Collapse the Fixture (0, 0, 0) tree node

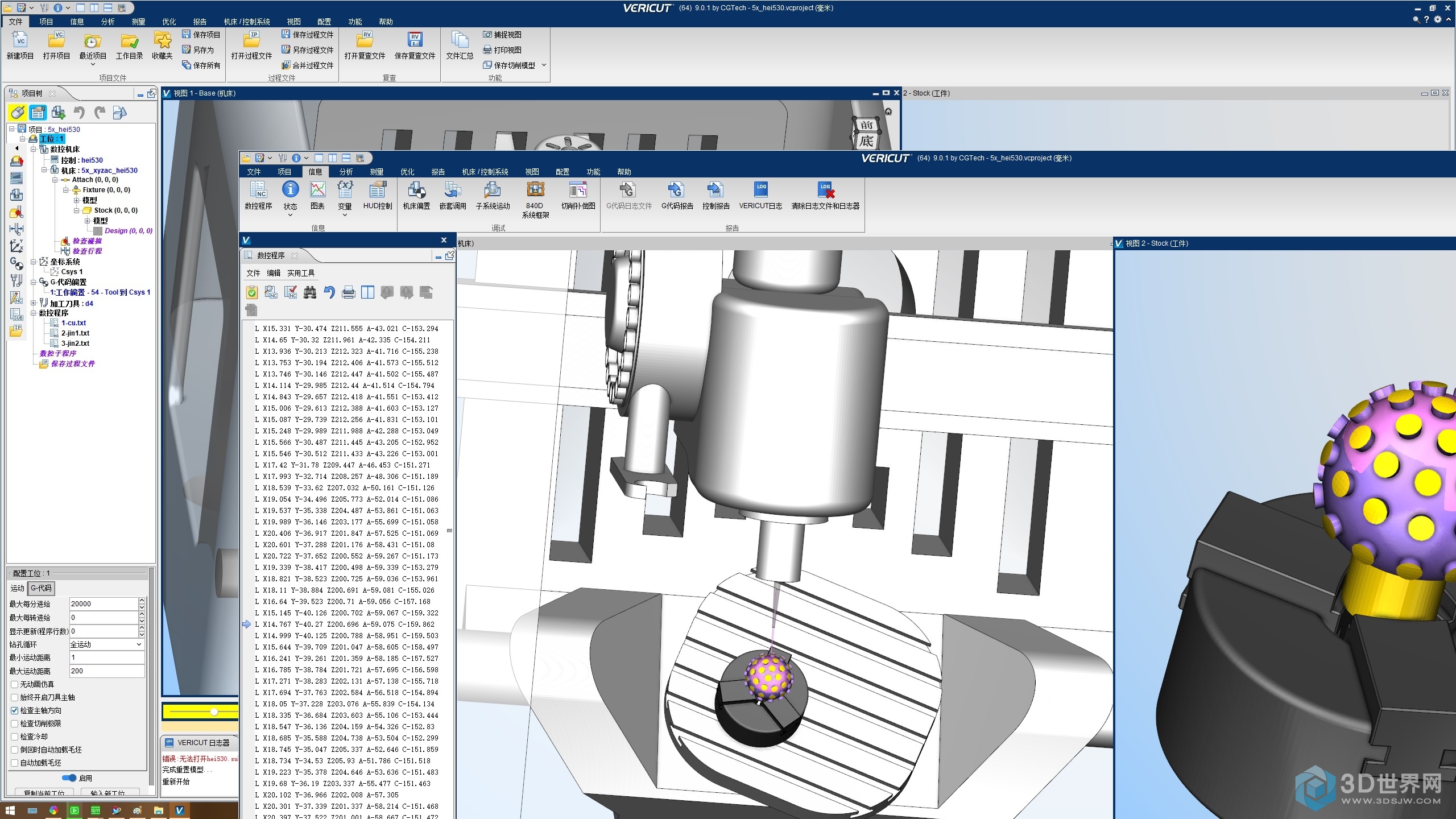pyautogui.click(x=65, y=190)
